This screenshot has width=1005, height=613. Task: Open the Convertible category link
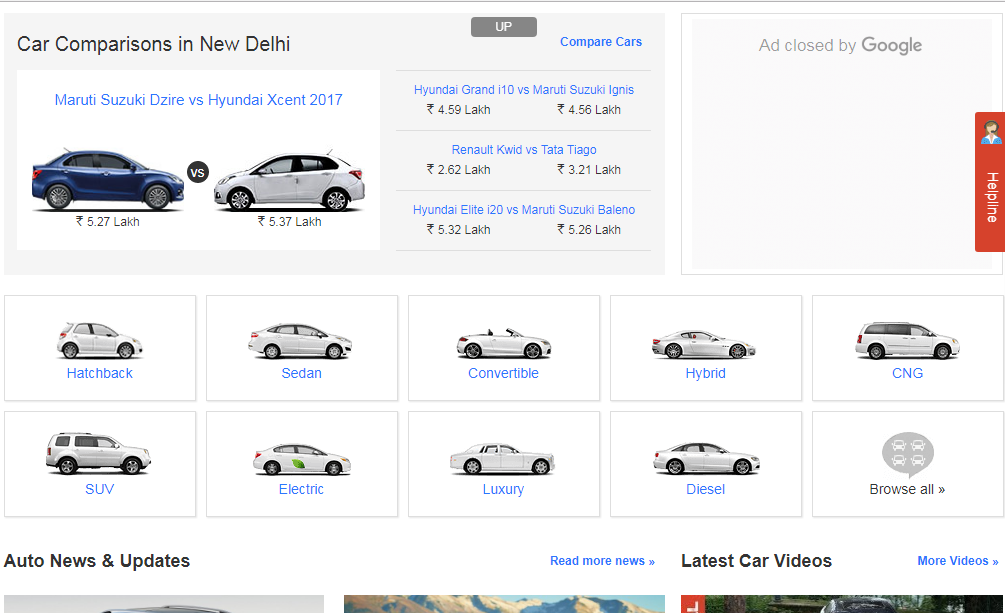click(x=503, y=373)
